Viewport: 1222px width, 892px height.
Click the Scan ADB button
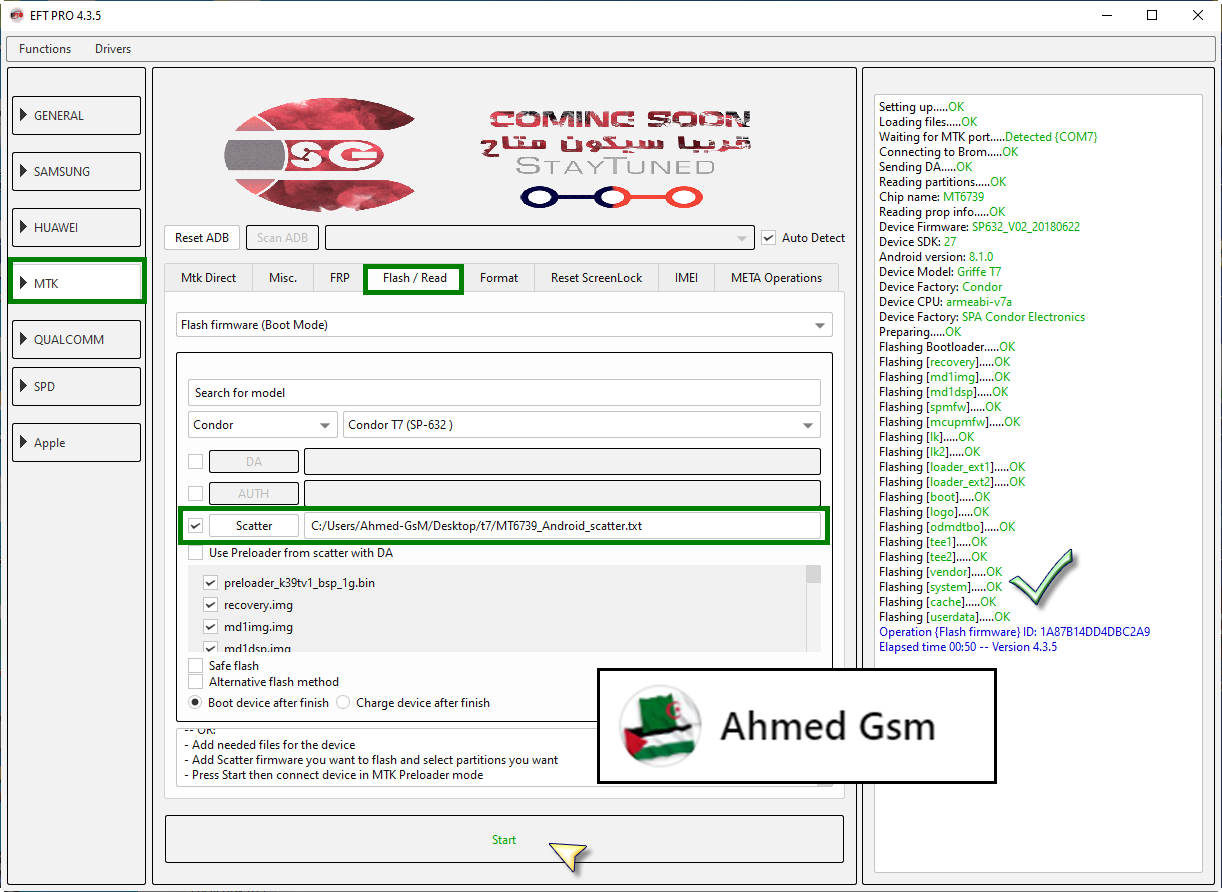[283, 238]
